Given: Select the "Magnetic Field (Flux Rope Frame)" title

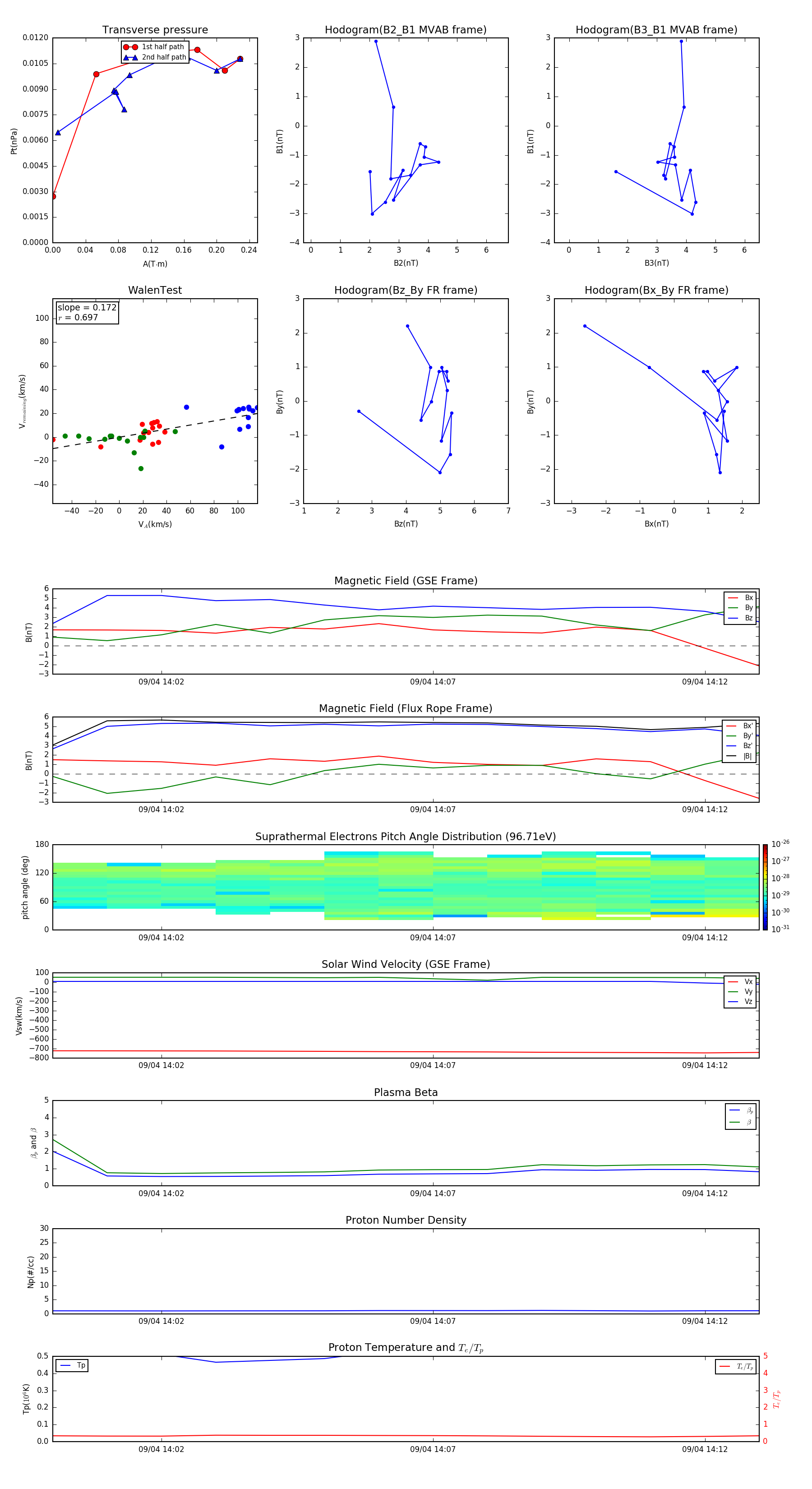Looking at the screenshot, I should coord(406,709).
